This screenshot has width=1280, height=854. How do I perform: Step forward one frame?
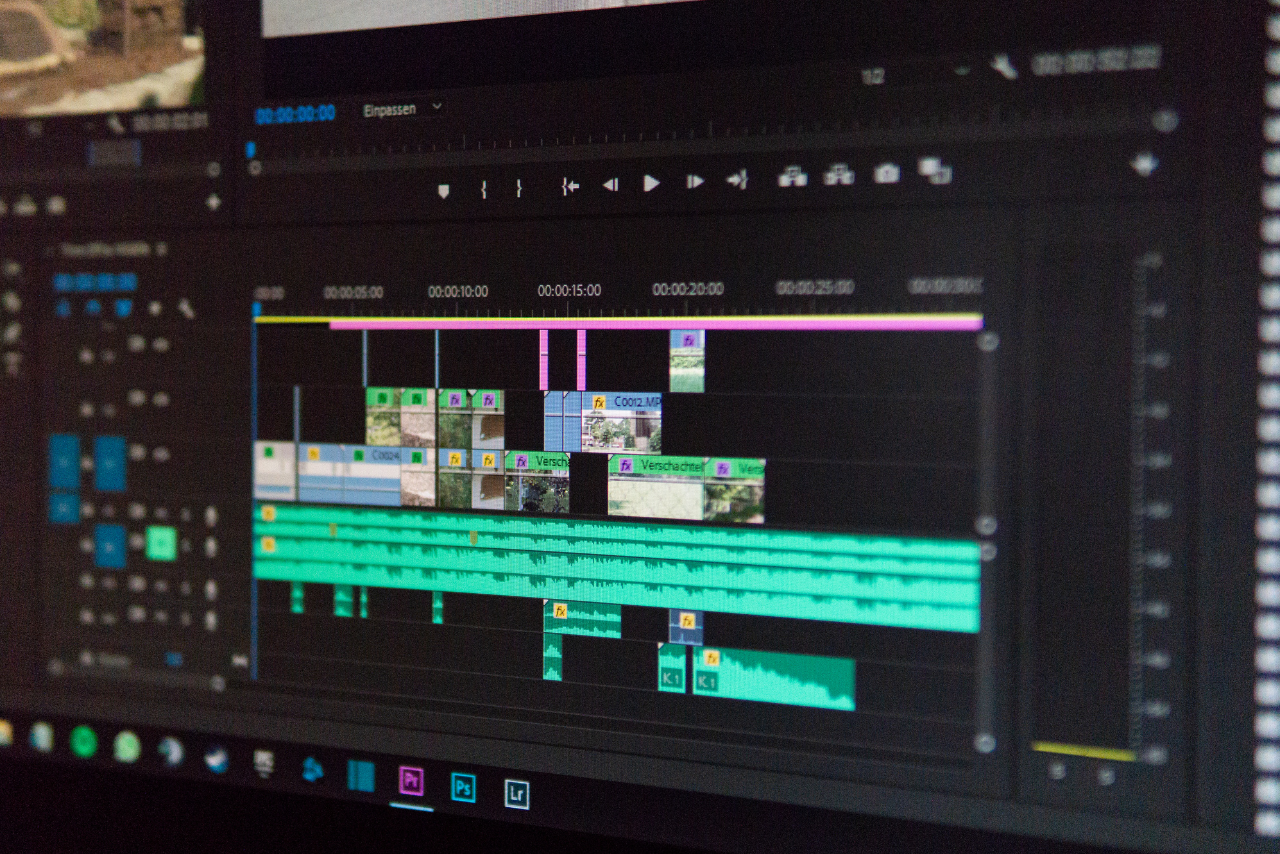[694, 182]
